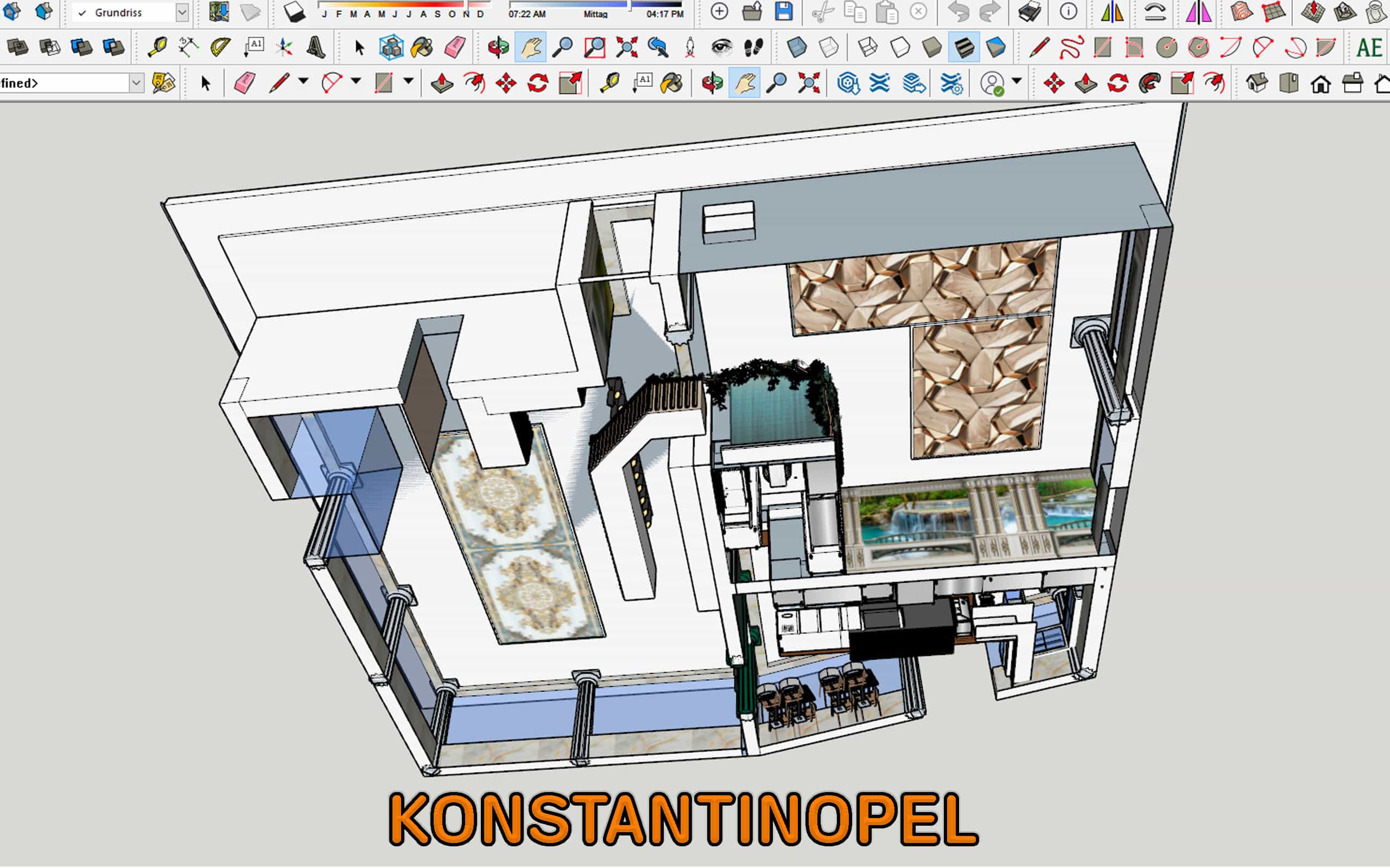This screenshot has height=868, width=1390.
Task: Activate the Zoom Window tool
Action: (594, 48)
